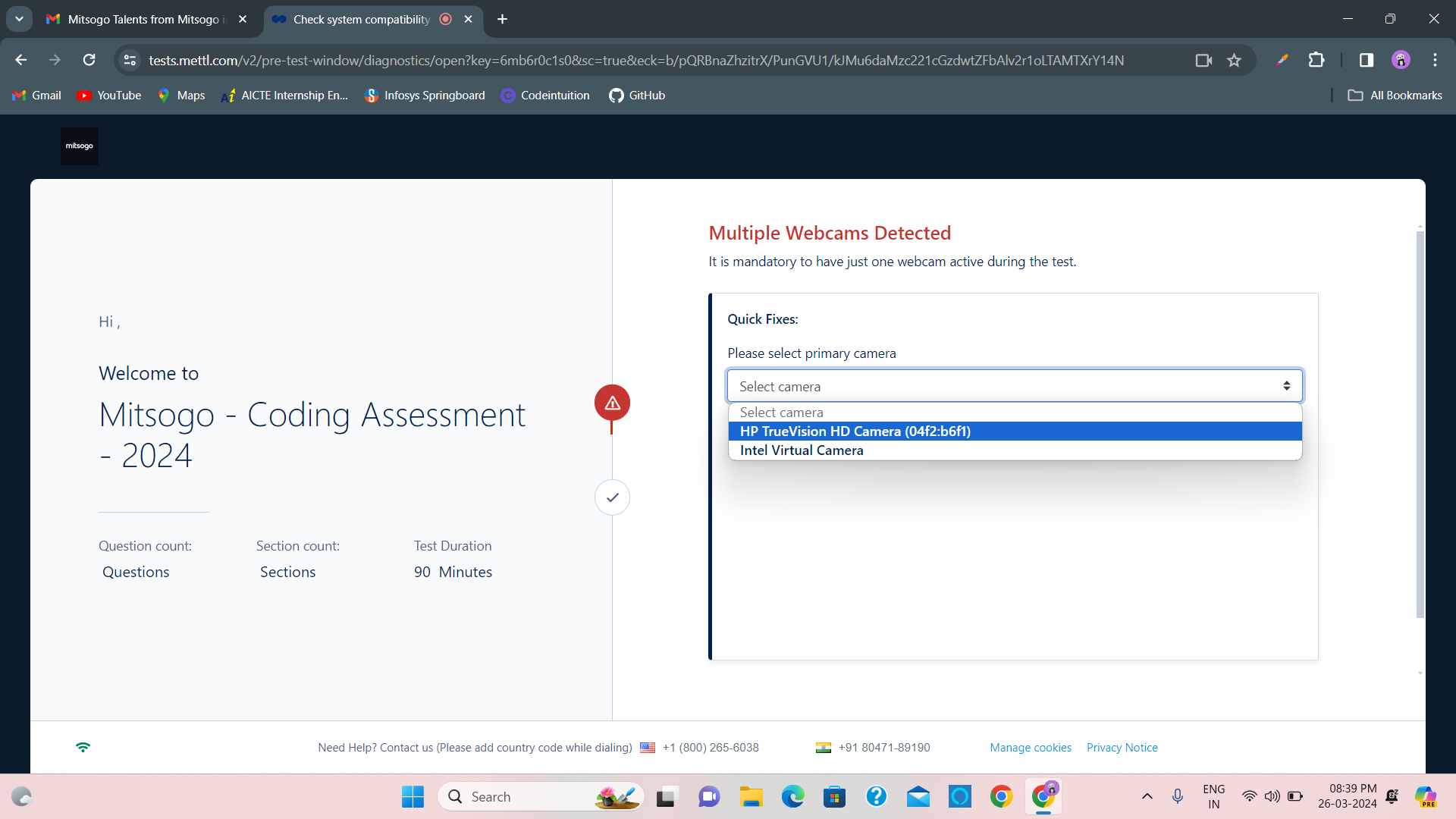Click the right panel vertical scrollbar
The width and height of the screenshot is (1456, 819).
pos(1420,425)
